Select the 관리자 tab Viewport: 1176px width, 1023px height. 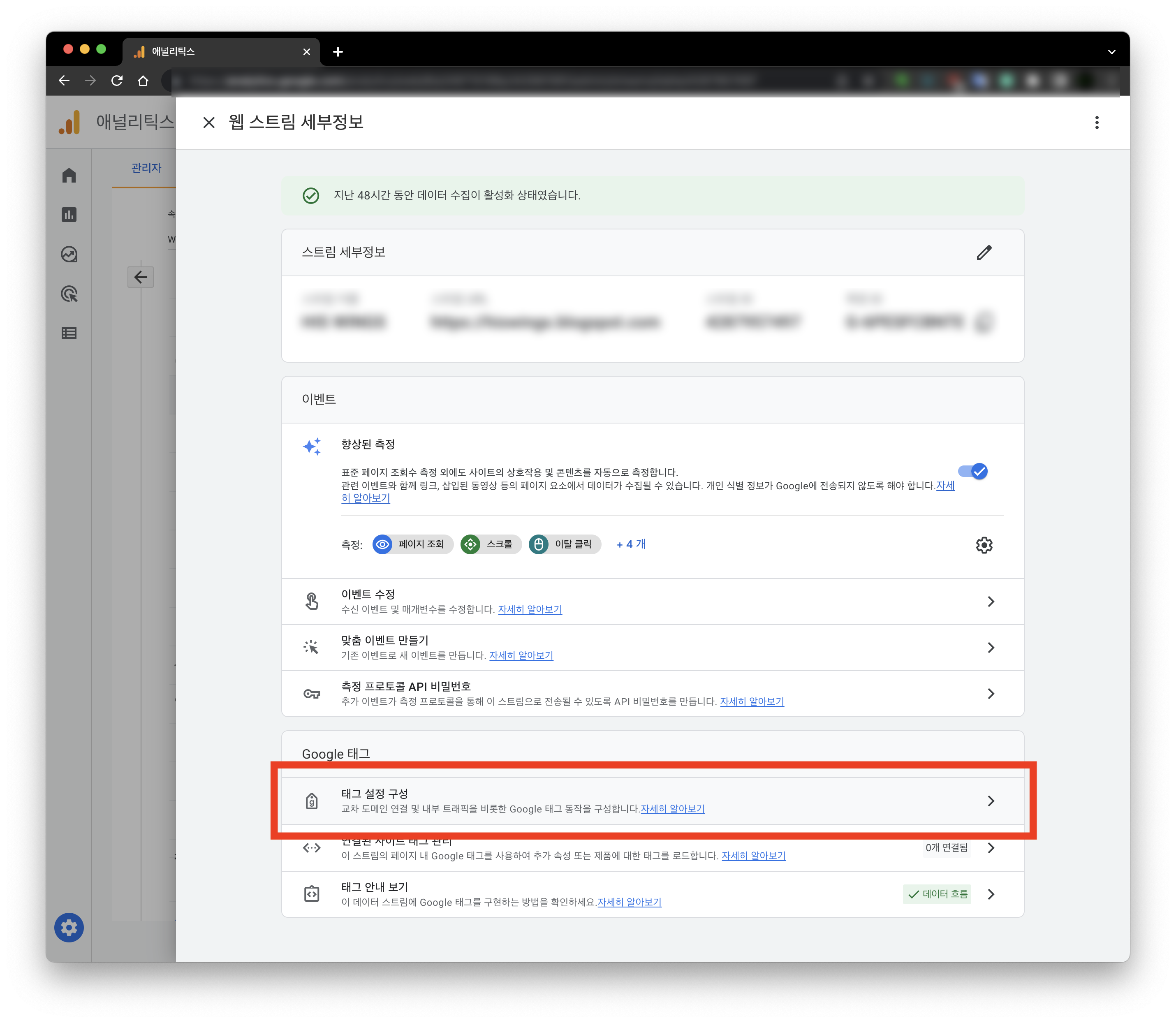(146, 168)
